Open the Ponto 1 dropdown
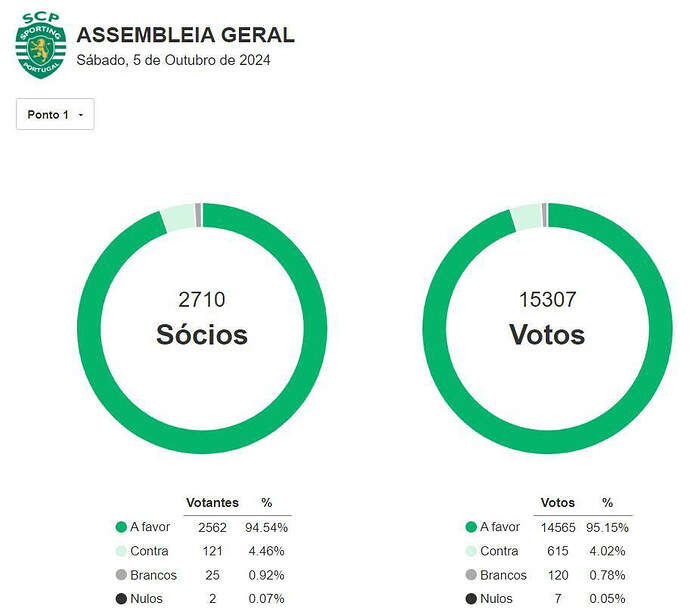This screenshot has height=612, width=690. pos(55,115)
